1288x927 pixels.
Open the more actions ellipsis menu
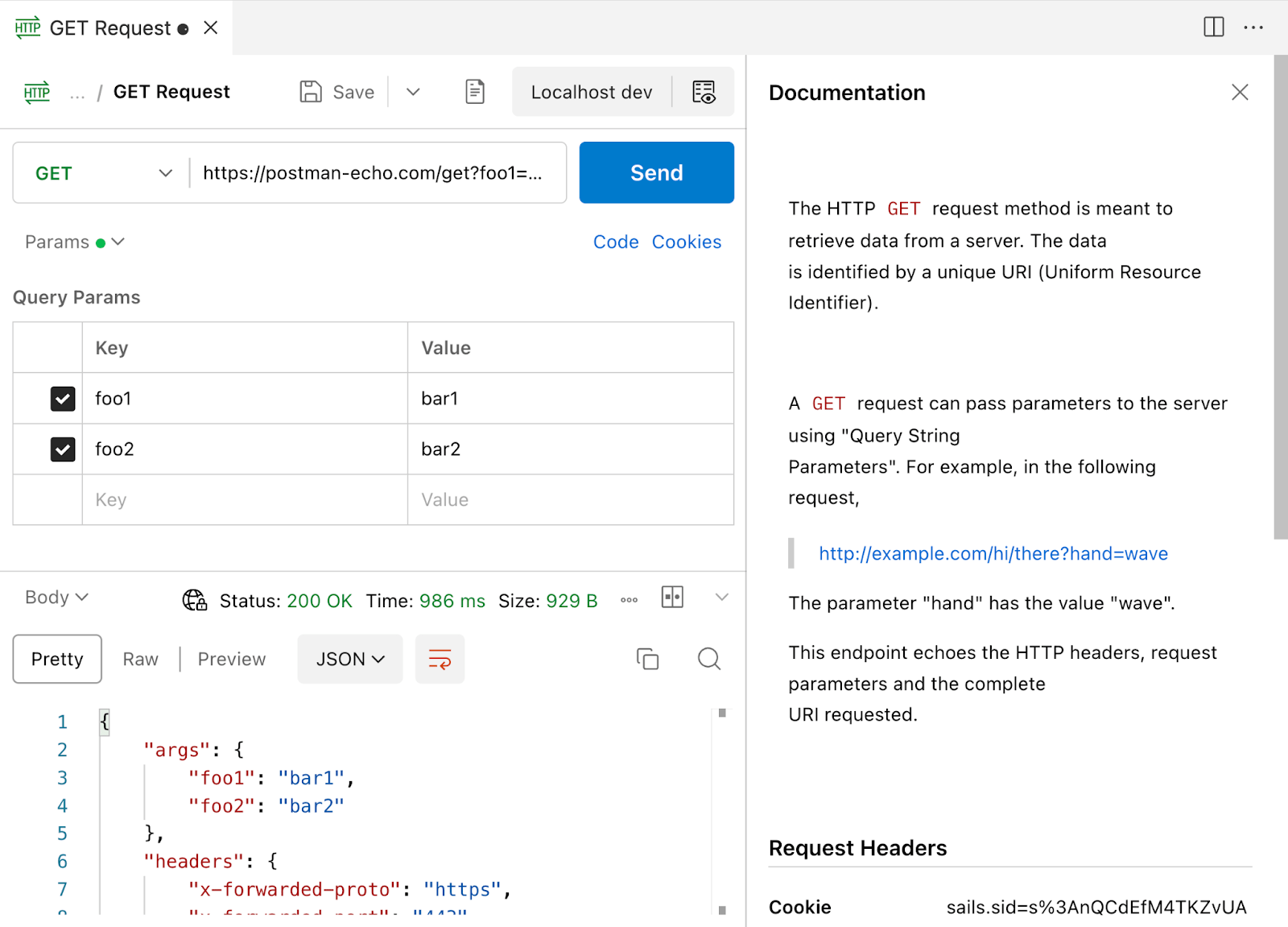tap(1253, 27)
